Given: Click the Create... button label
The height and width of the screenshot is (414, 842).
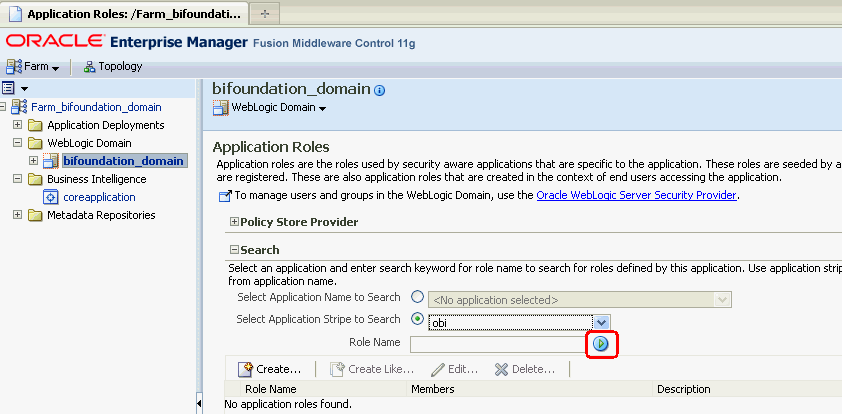Looking at the screenshot, I should [x=279, y=369].
